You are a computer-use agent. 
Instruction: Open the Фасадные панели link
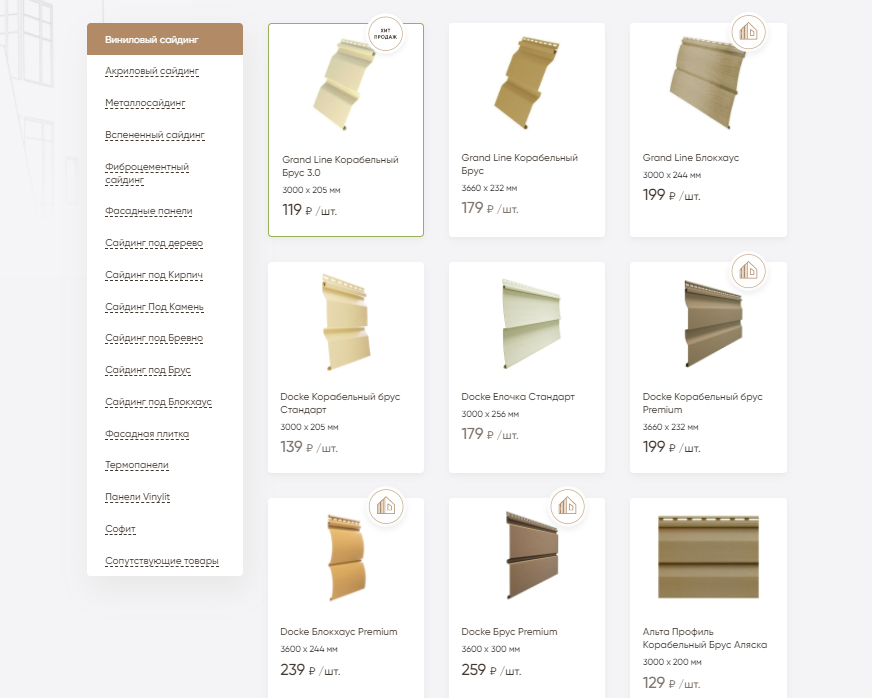click(148, 211)
